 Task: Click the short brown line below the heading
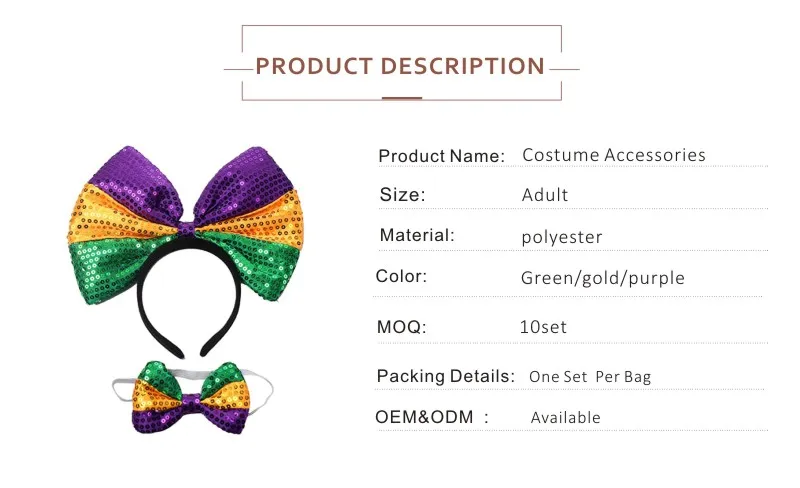[402, 98]
